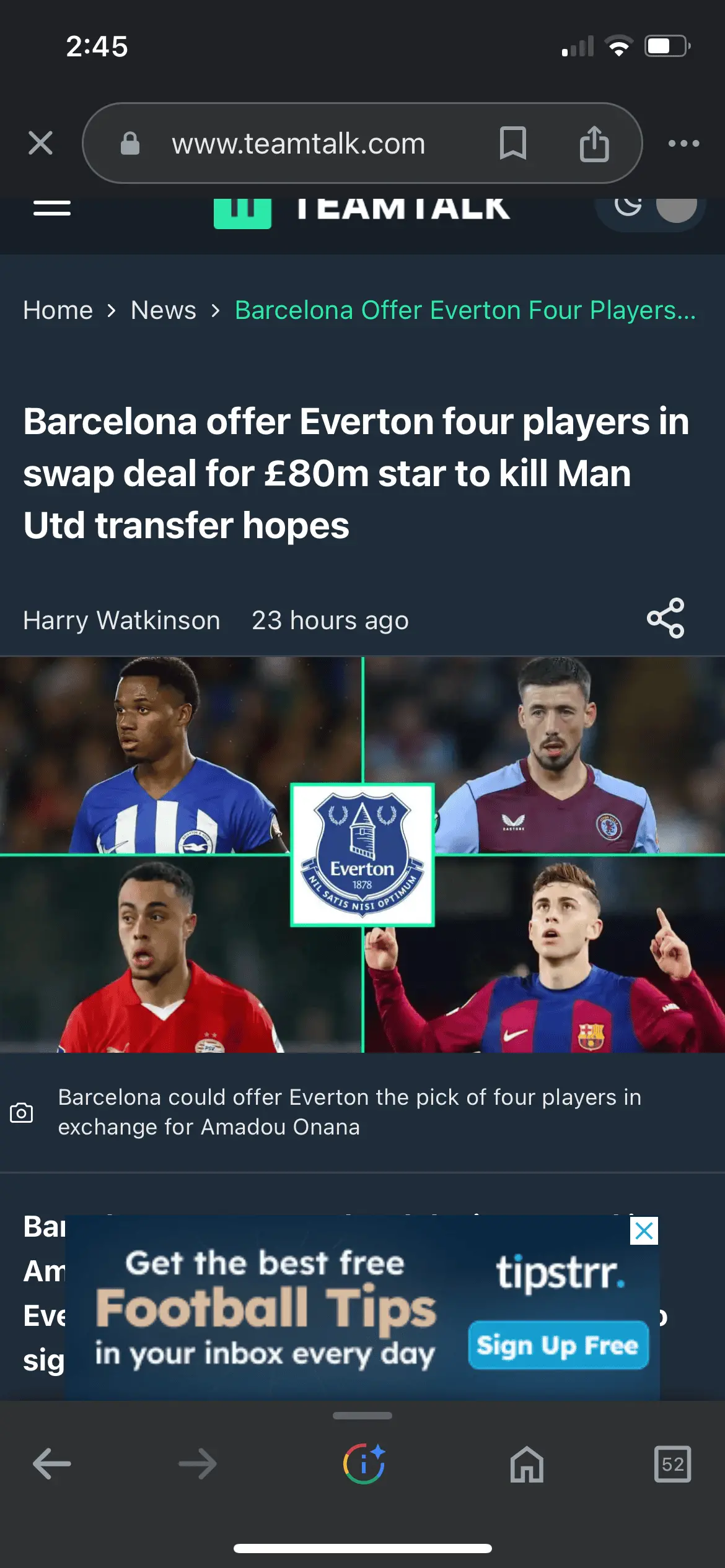The width and height of the screenshot is (725, 1568).
Task: Close the tipstrr ad banner
Action: [x=644, y=1230]
